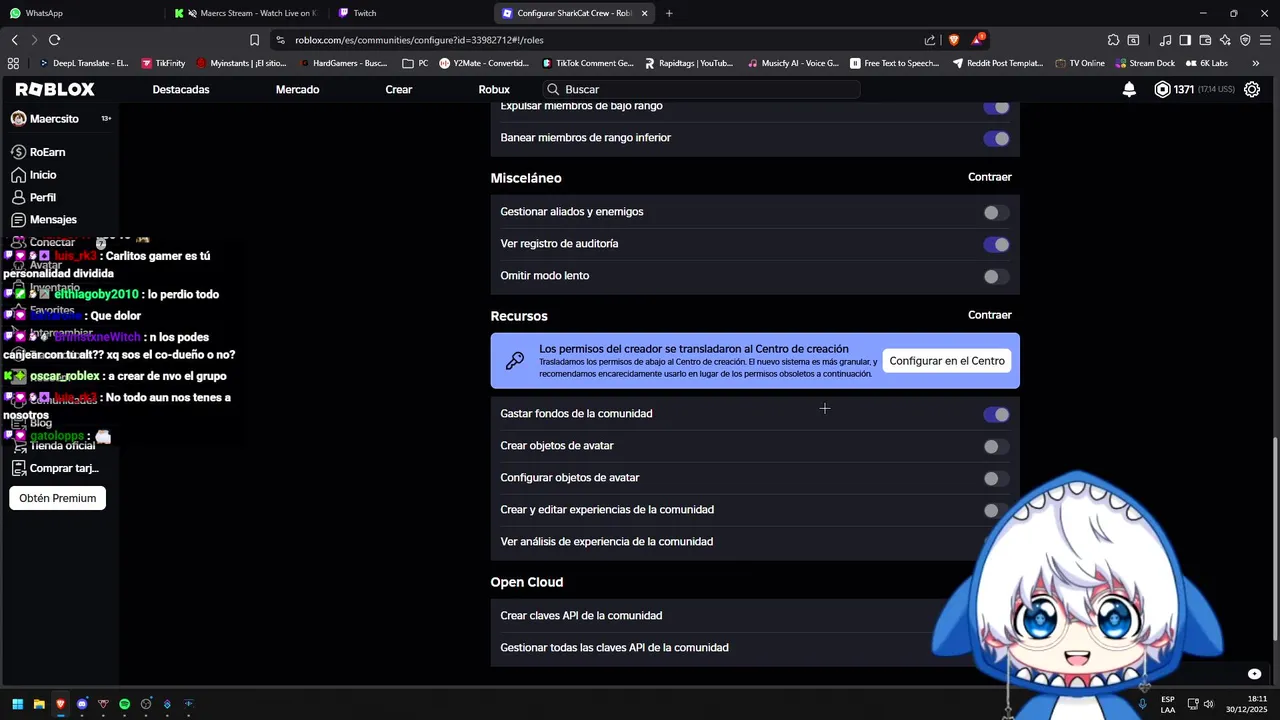Open Brave VPN shield icon
This screenshot has height=720, width=1280.
point(1245,40)
